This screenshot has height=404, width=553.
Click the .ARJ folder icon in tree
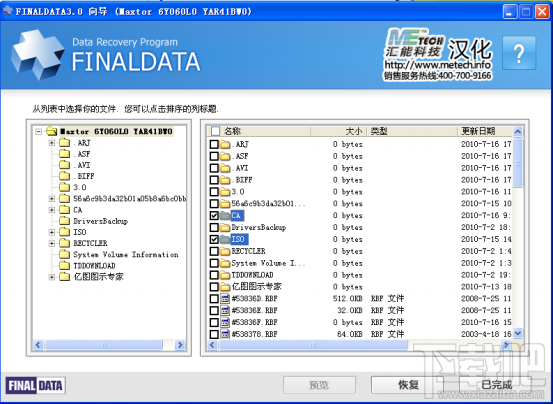tap(65, 142)
